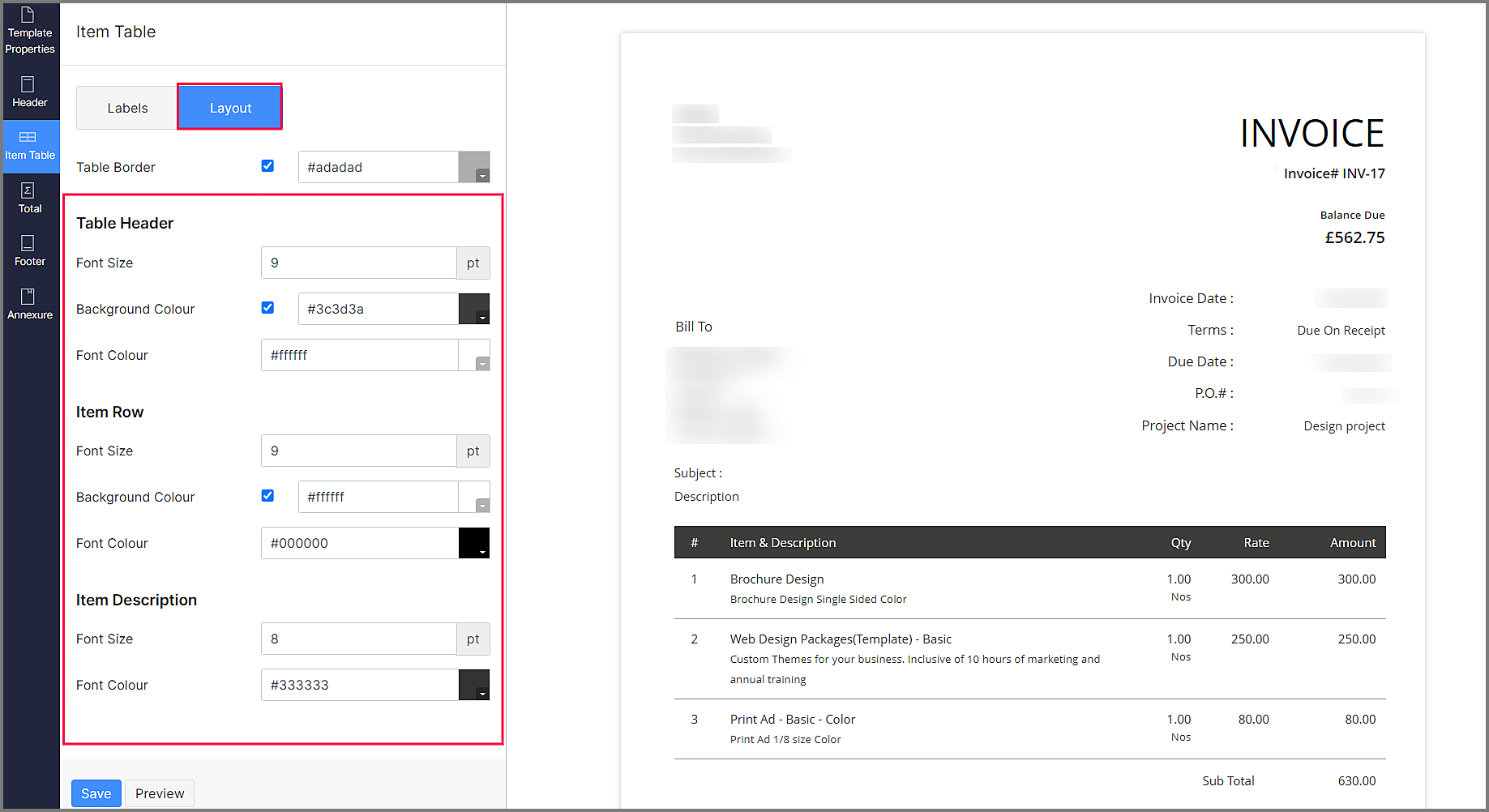Click the Item Row black font colour swatch
Screen dimensions: 1489x812
[x=475, y=543]
